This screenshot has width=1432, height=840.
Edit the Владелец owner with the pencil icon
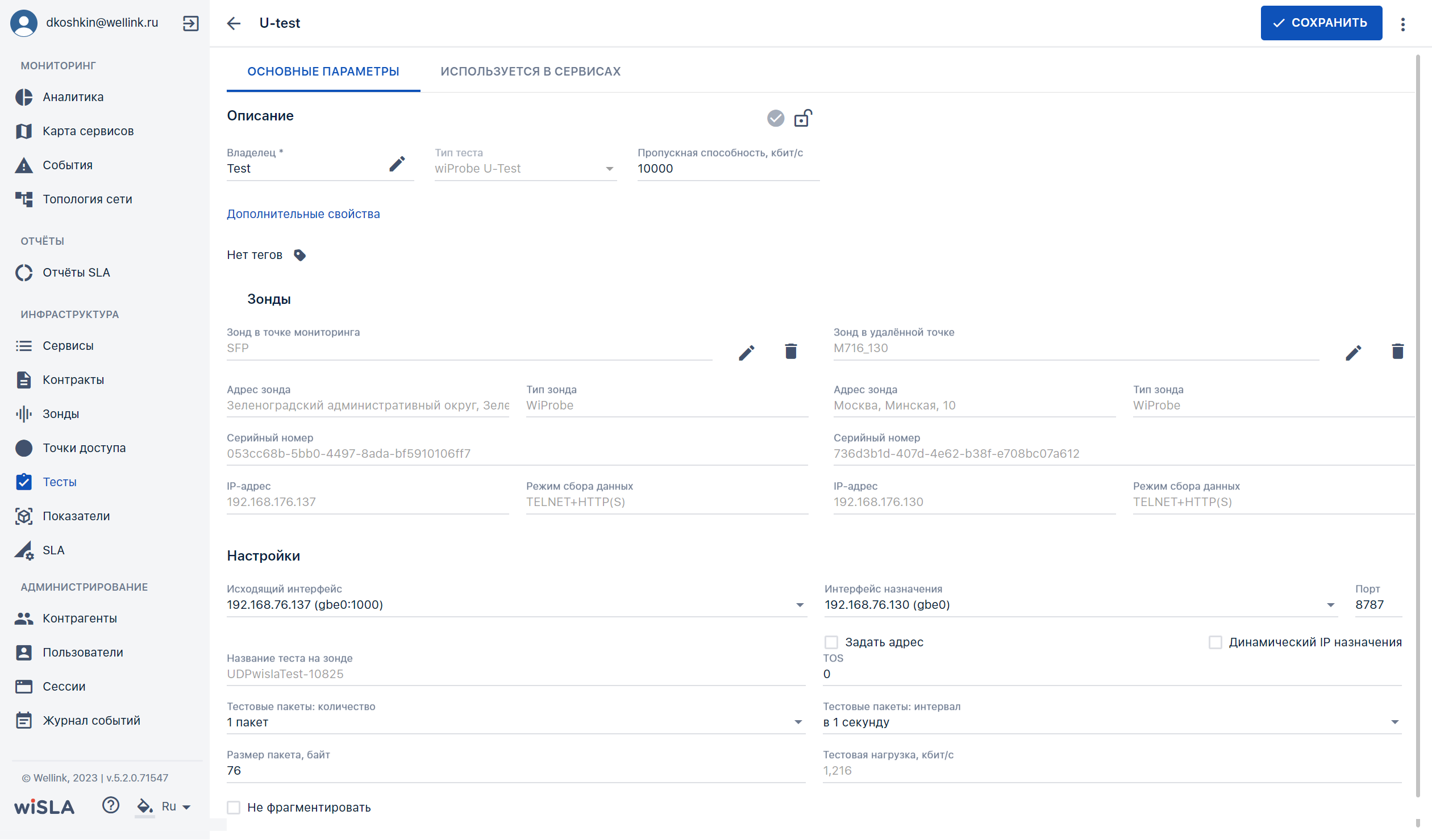coord(397,164)
